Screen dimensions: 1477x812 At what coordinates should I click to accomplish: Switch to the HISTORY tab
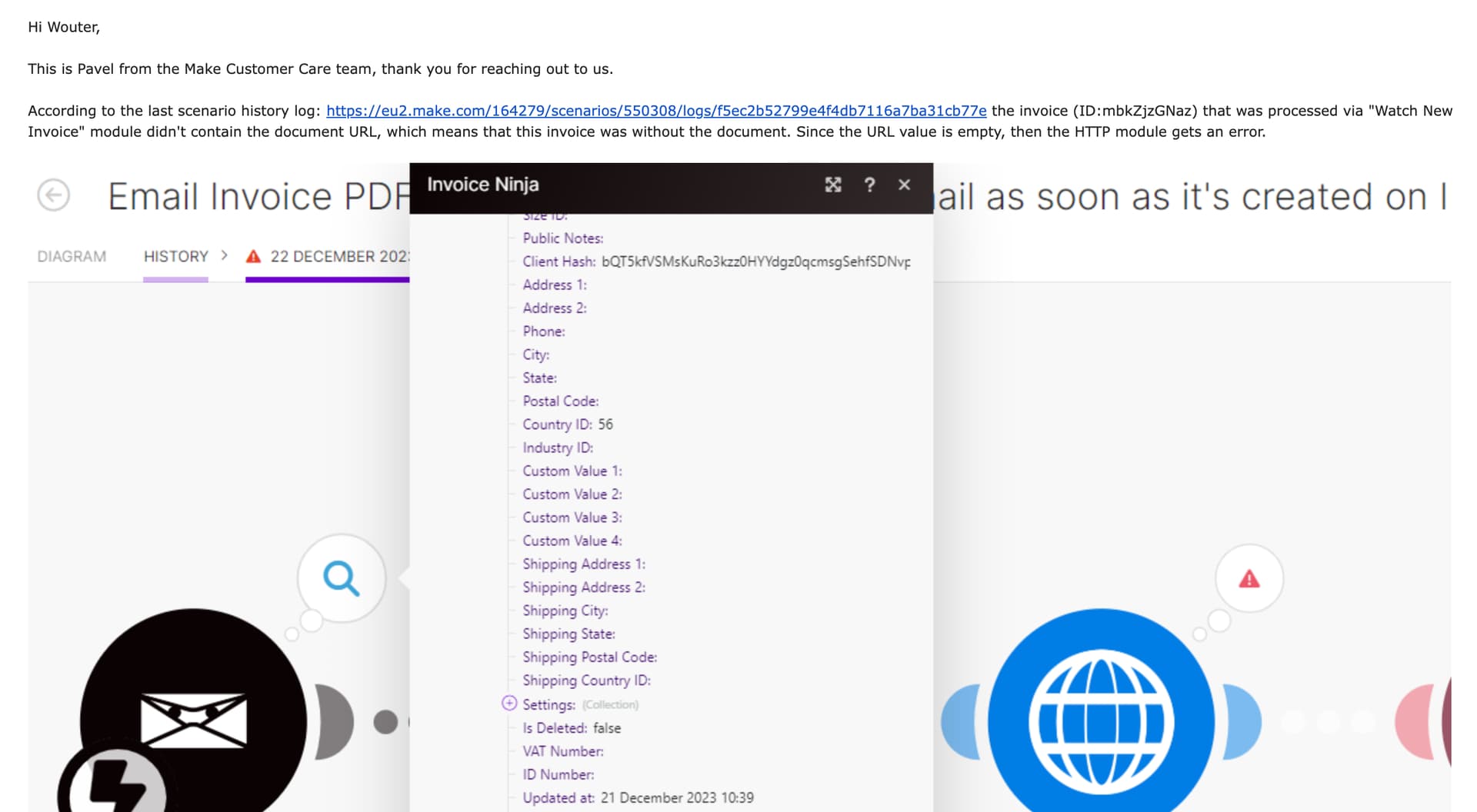click(x=175, y=257)
